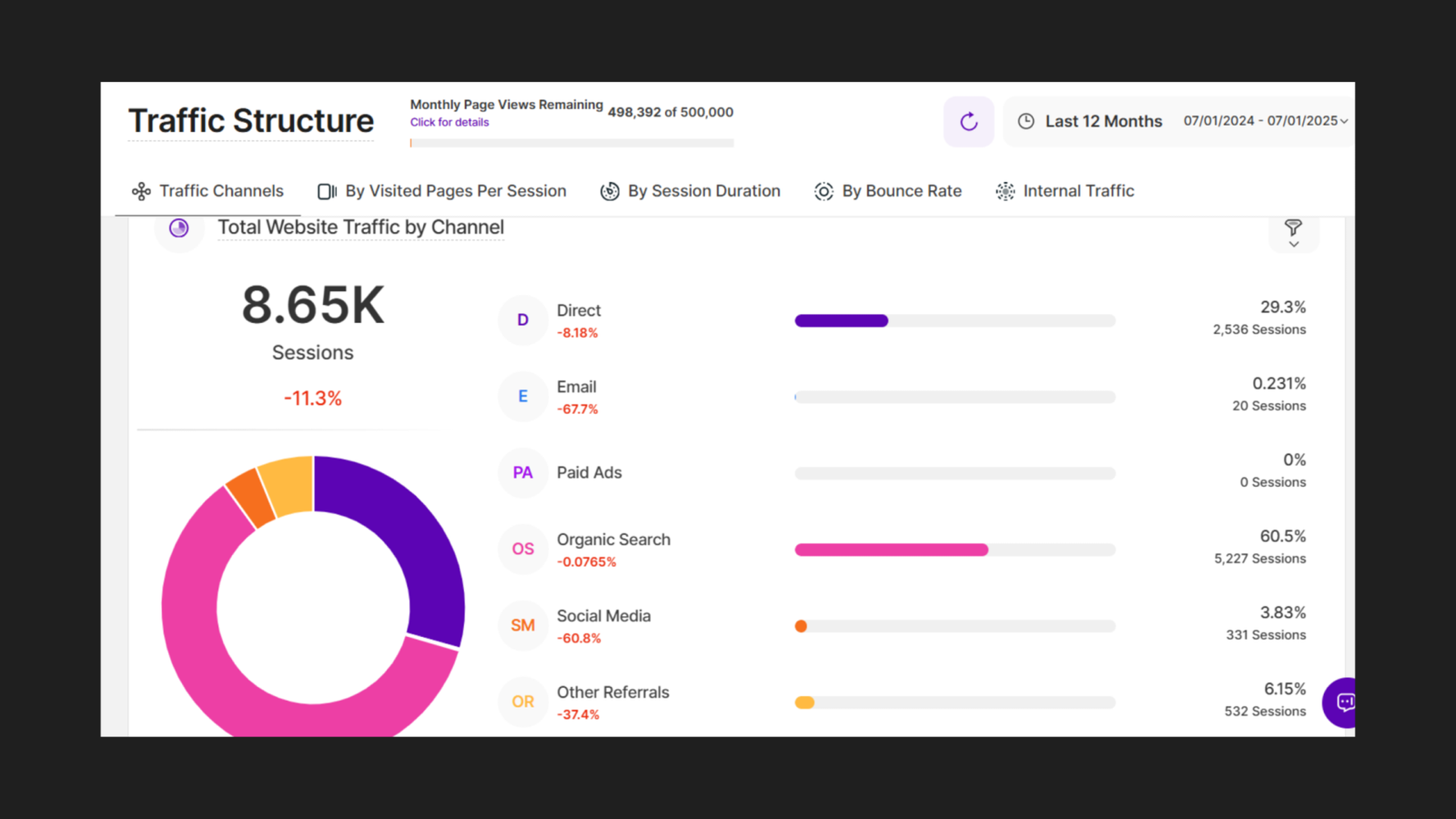Click the Social Media 'SM' icon
The height and width of the screenshot is (819, 1456).
(522, 626)
